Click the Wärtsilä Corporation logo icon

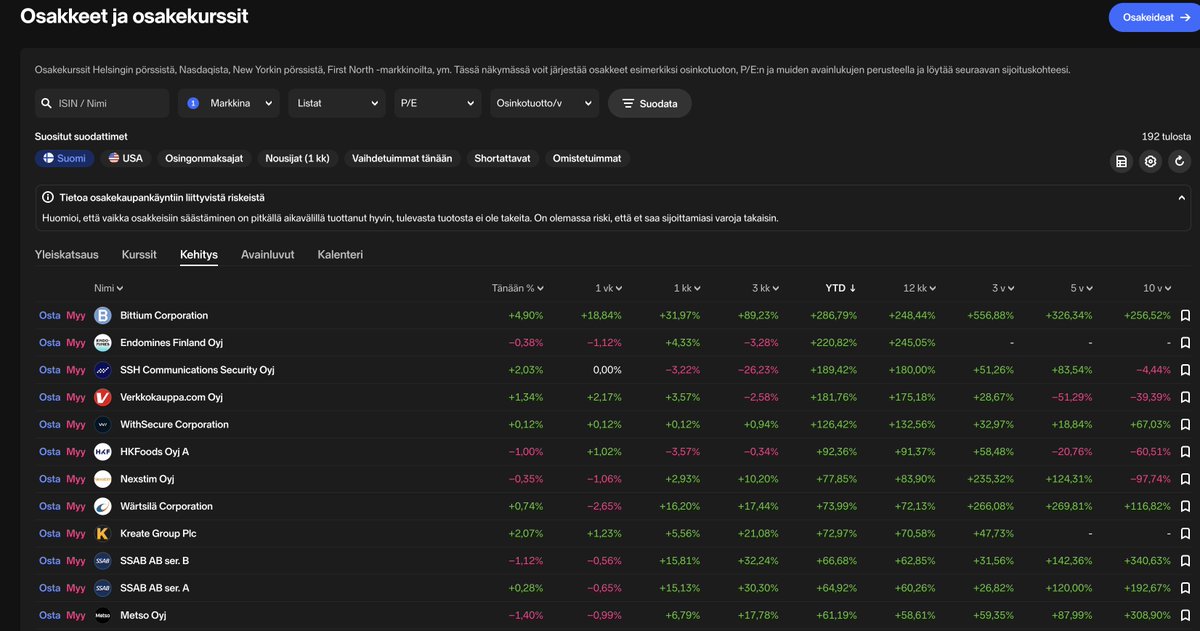coord(102,506)
